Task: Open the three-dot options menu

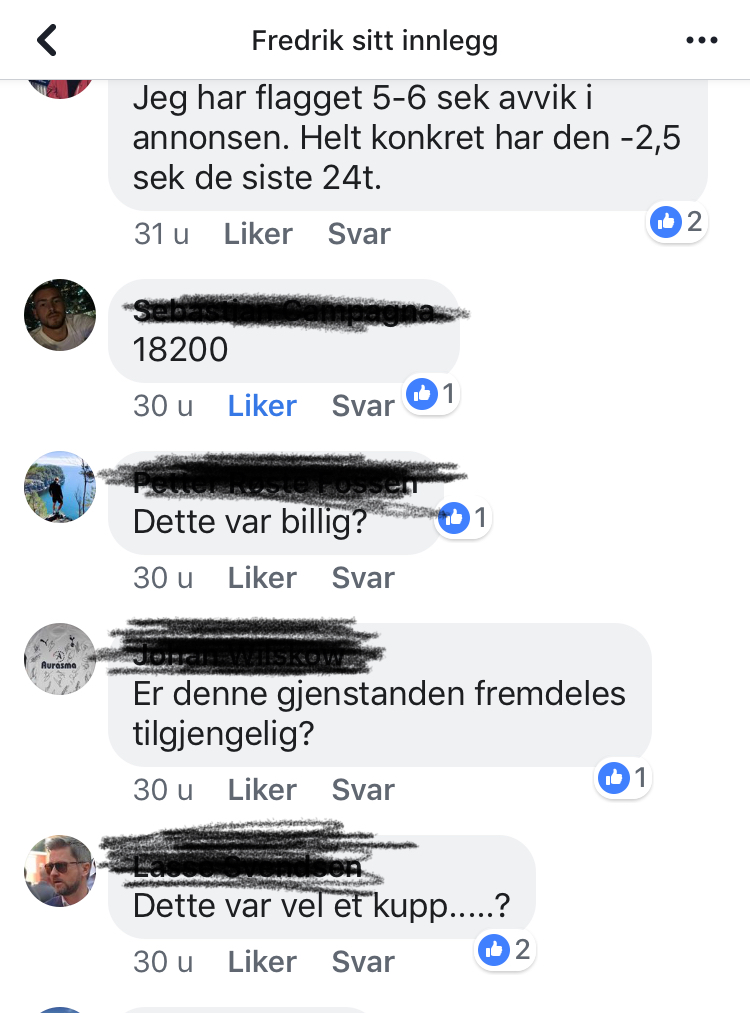Action: tap(702, 40)
